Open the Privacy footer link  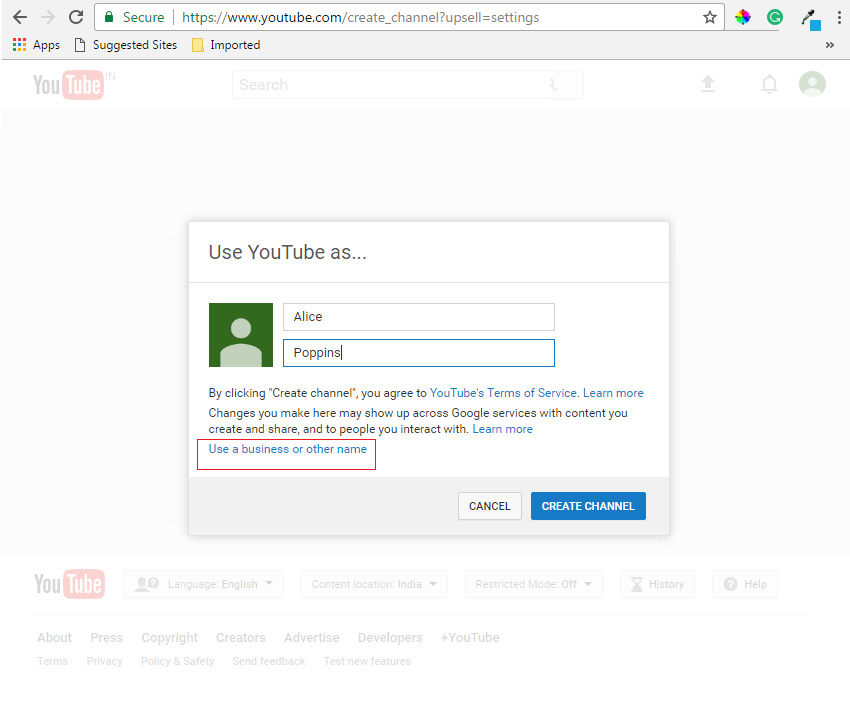point(104,661)
